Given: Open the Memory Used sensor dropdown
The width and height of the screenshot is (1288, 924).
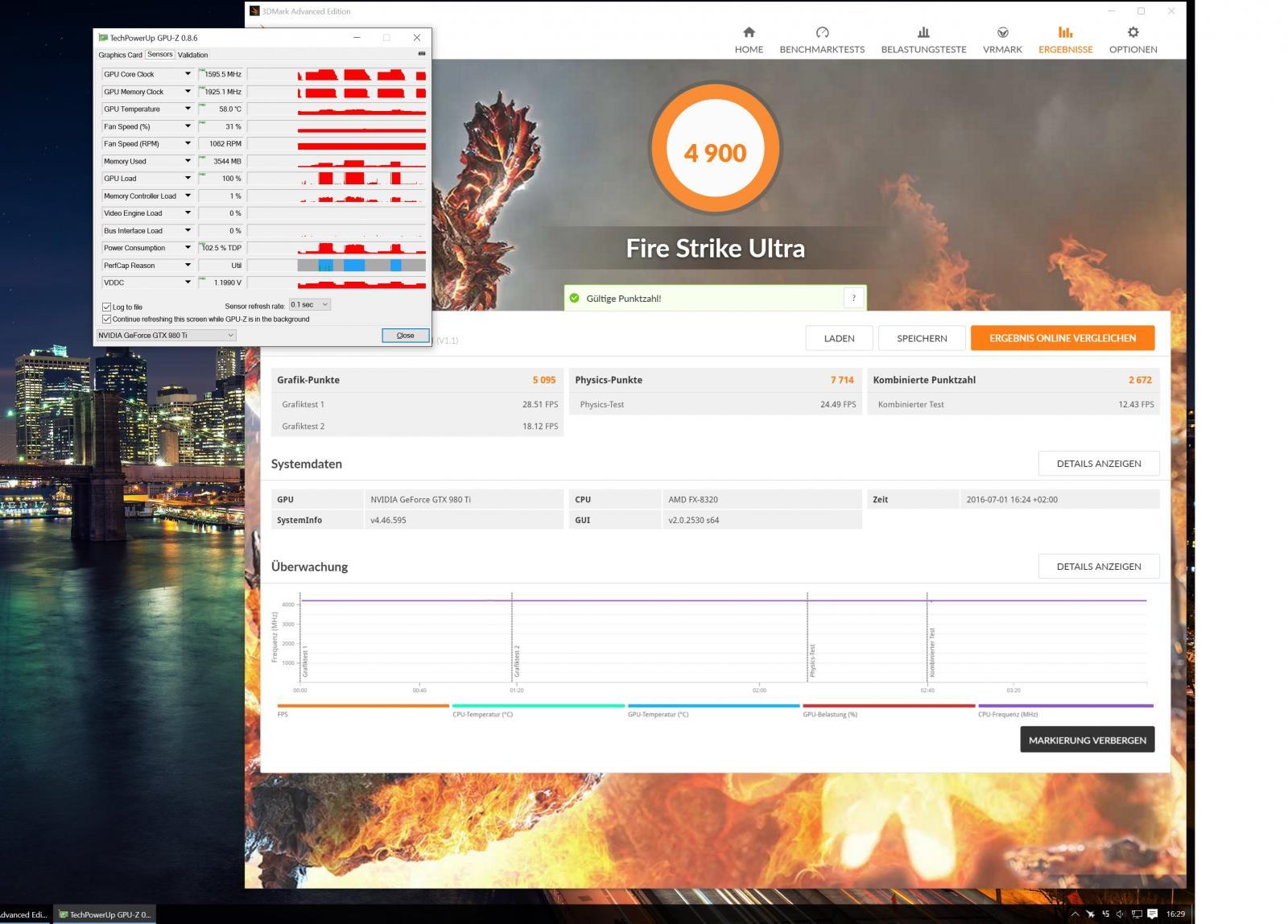Looking at the screenshot, I should [188, 161].
